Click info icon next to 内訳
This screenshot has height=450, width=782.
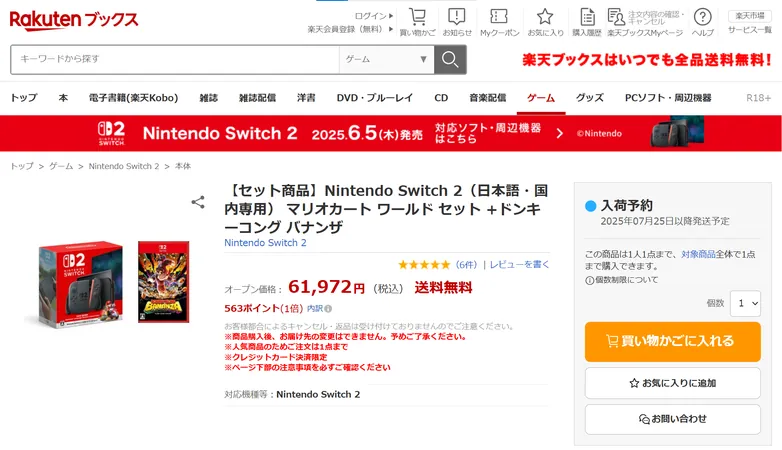(328, 309)
